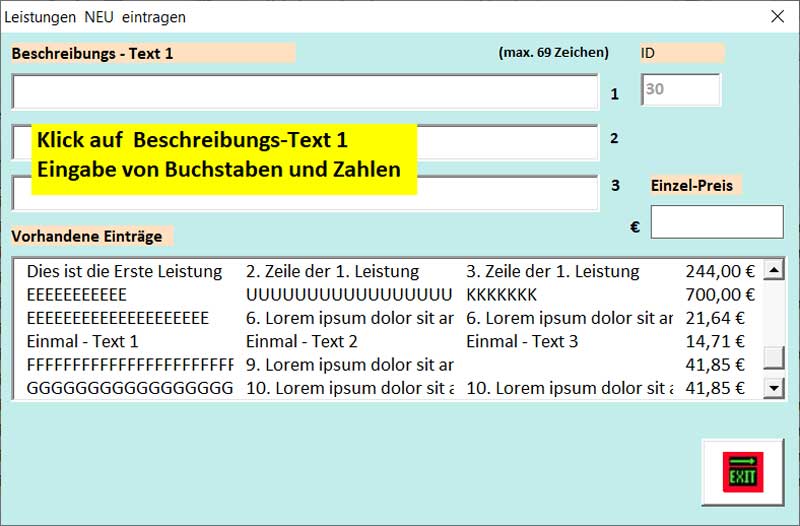Click the disabled ID field showing 30
This screenshot has width=800, height=526.
[x=681, y=89]
